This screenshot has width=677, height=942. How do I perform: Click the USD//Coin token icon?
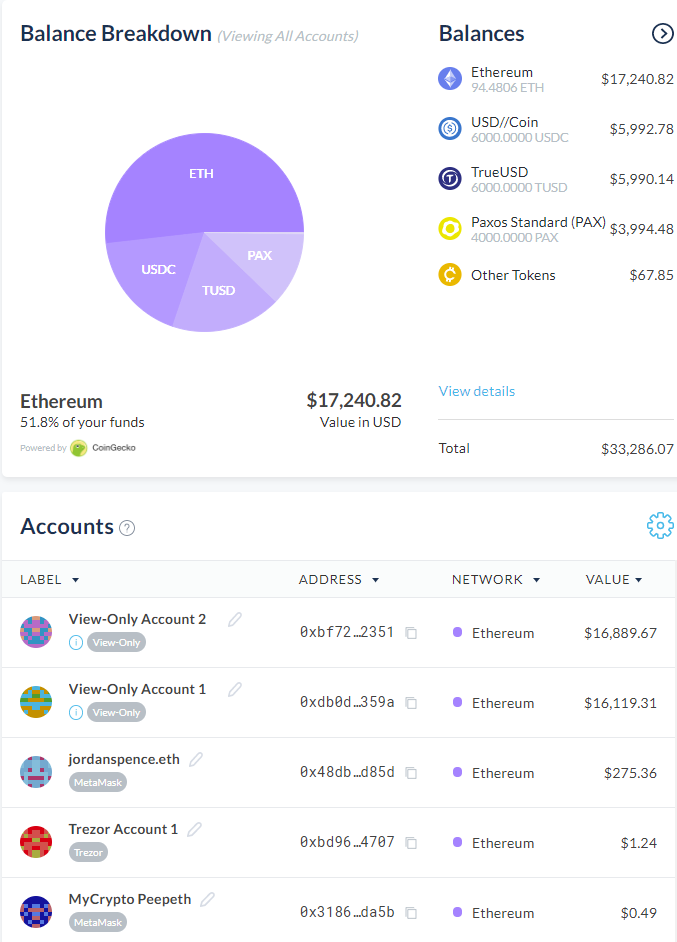point(450,129)
